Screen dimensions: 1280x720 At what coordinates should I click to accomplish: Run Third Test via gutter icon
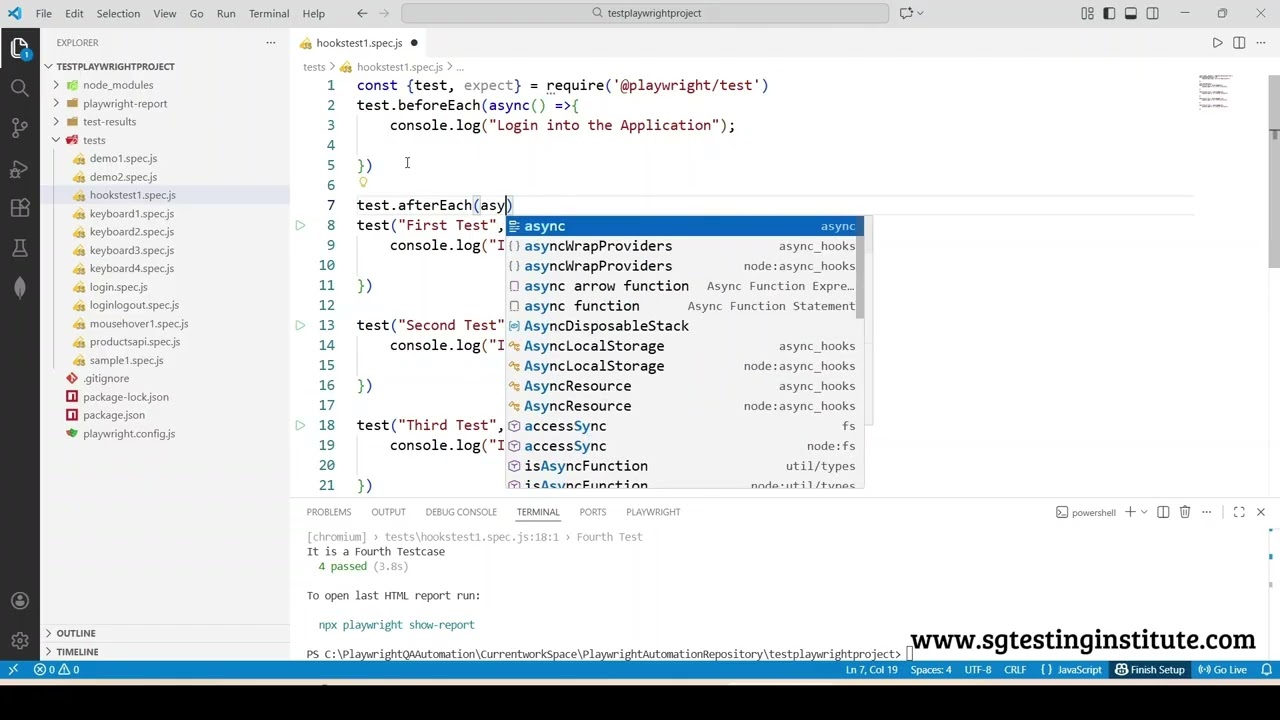(x=300, y=425)
